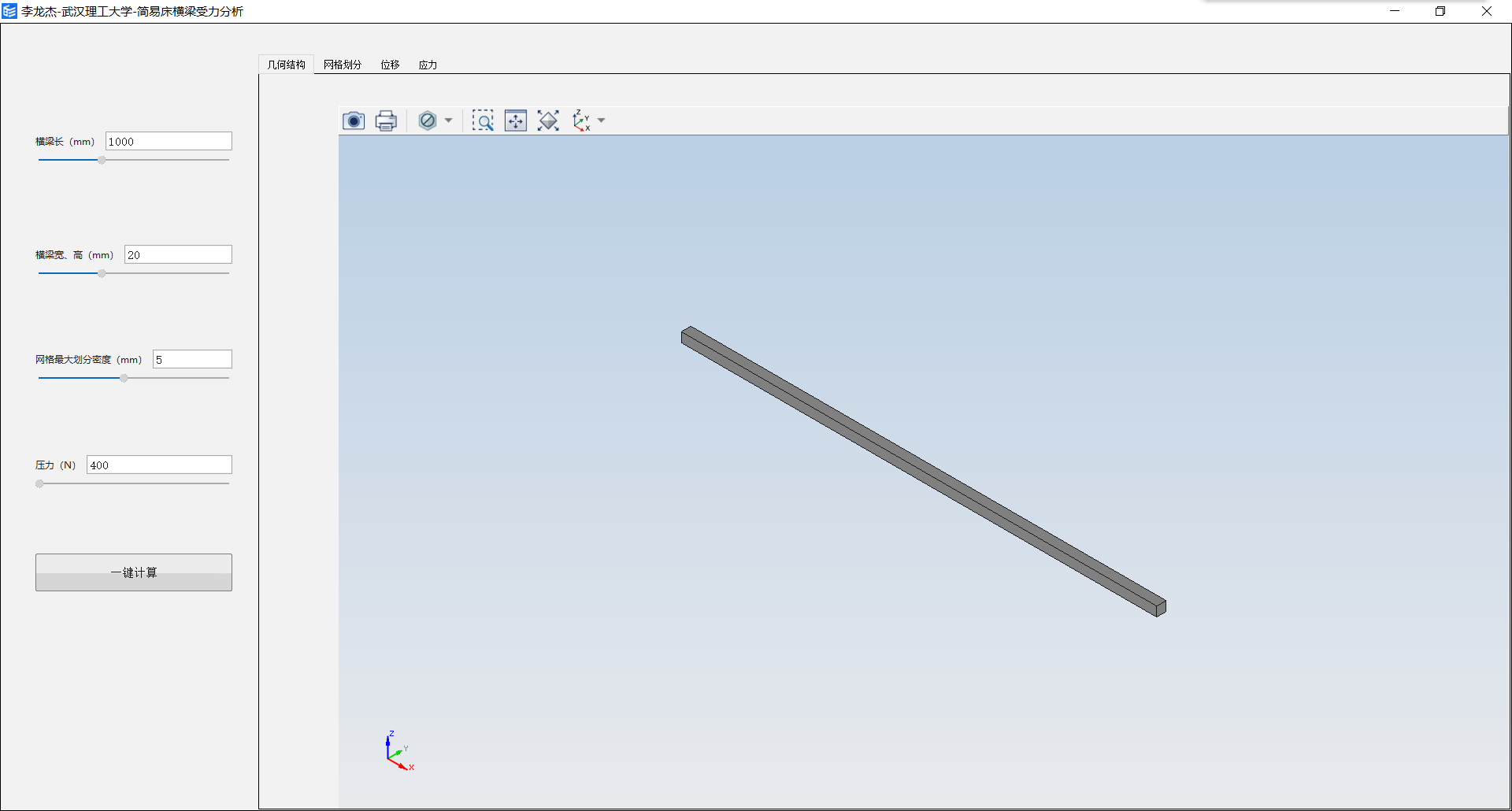This screenshot has width=1512, height=811.
Task: Minimize the application window
Action: (x=1395, y=11)
